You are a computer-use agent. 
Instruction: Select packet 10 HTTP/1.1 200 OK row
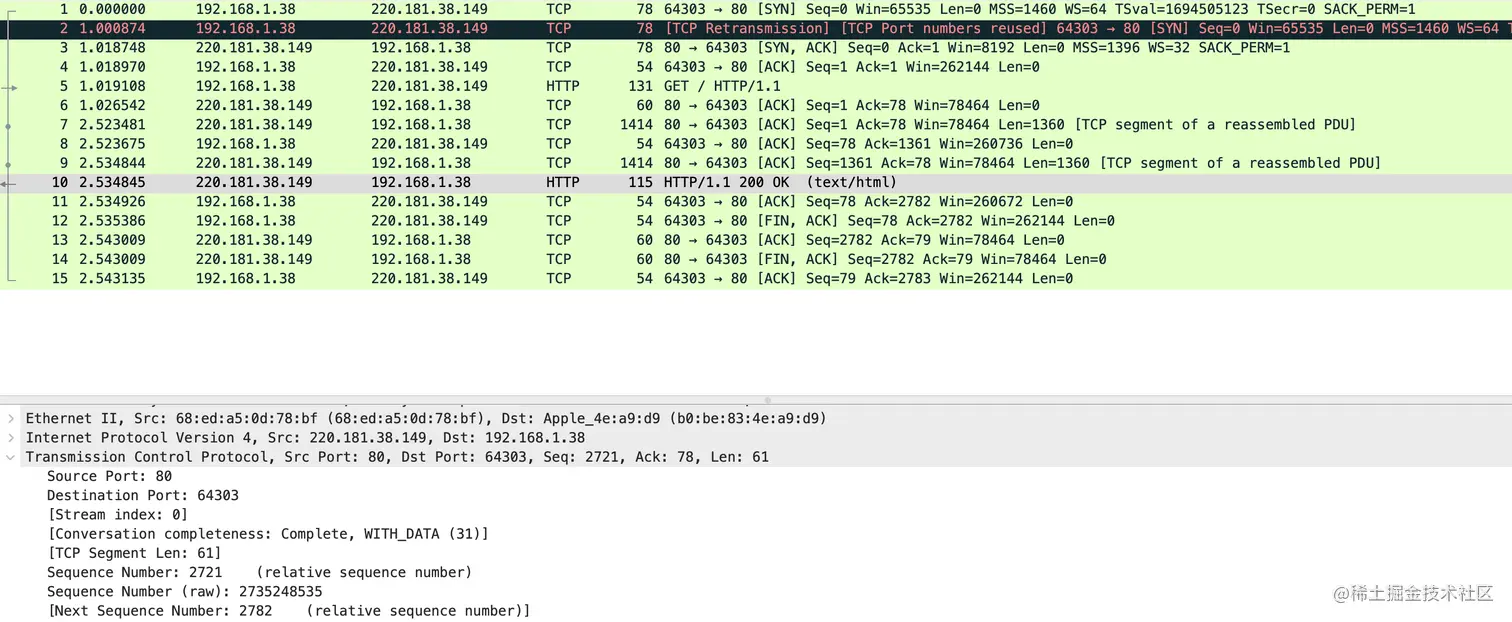(x=756, y=182)
